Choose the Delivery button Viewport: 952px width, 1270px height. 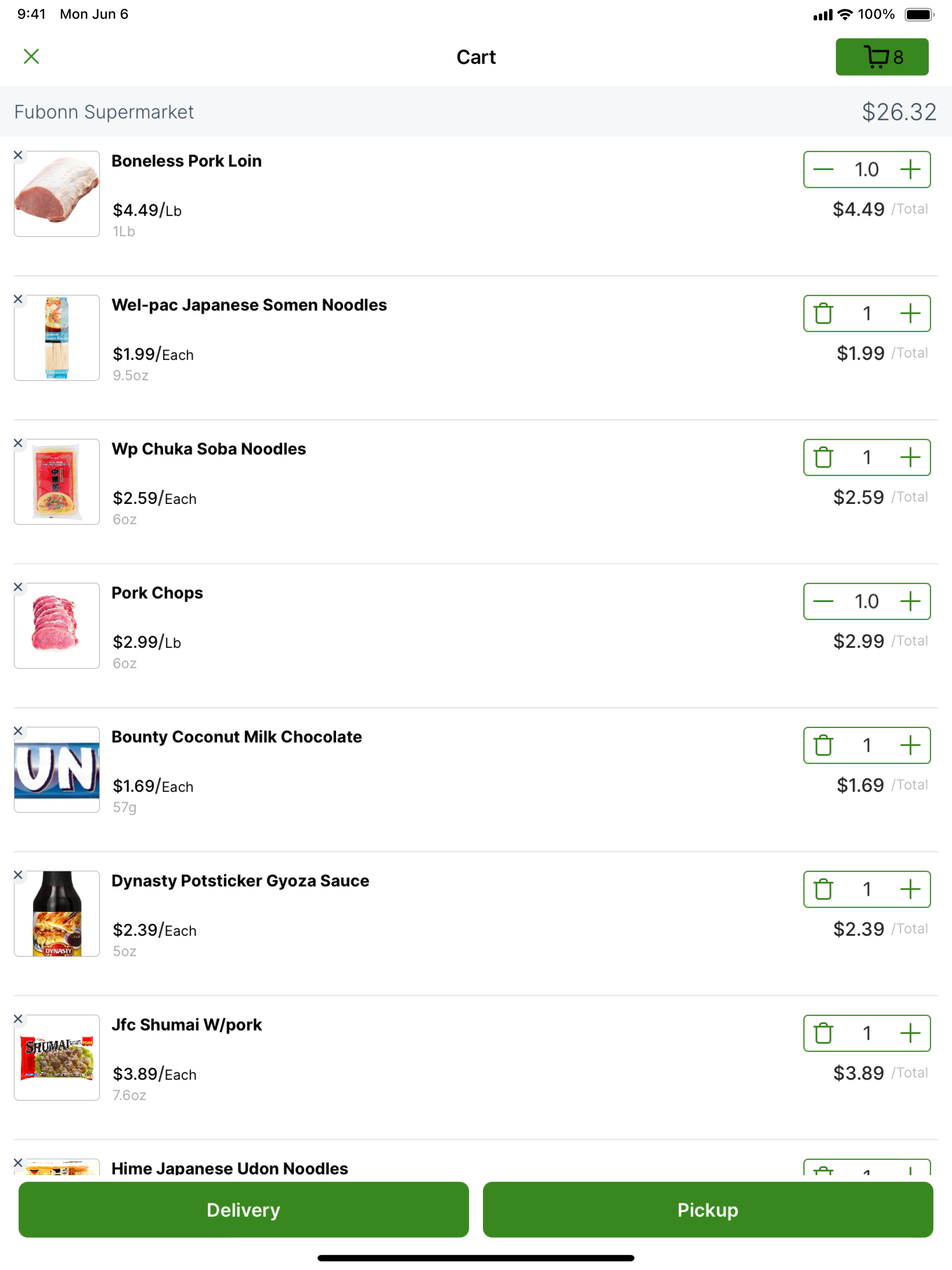244,1209
